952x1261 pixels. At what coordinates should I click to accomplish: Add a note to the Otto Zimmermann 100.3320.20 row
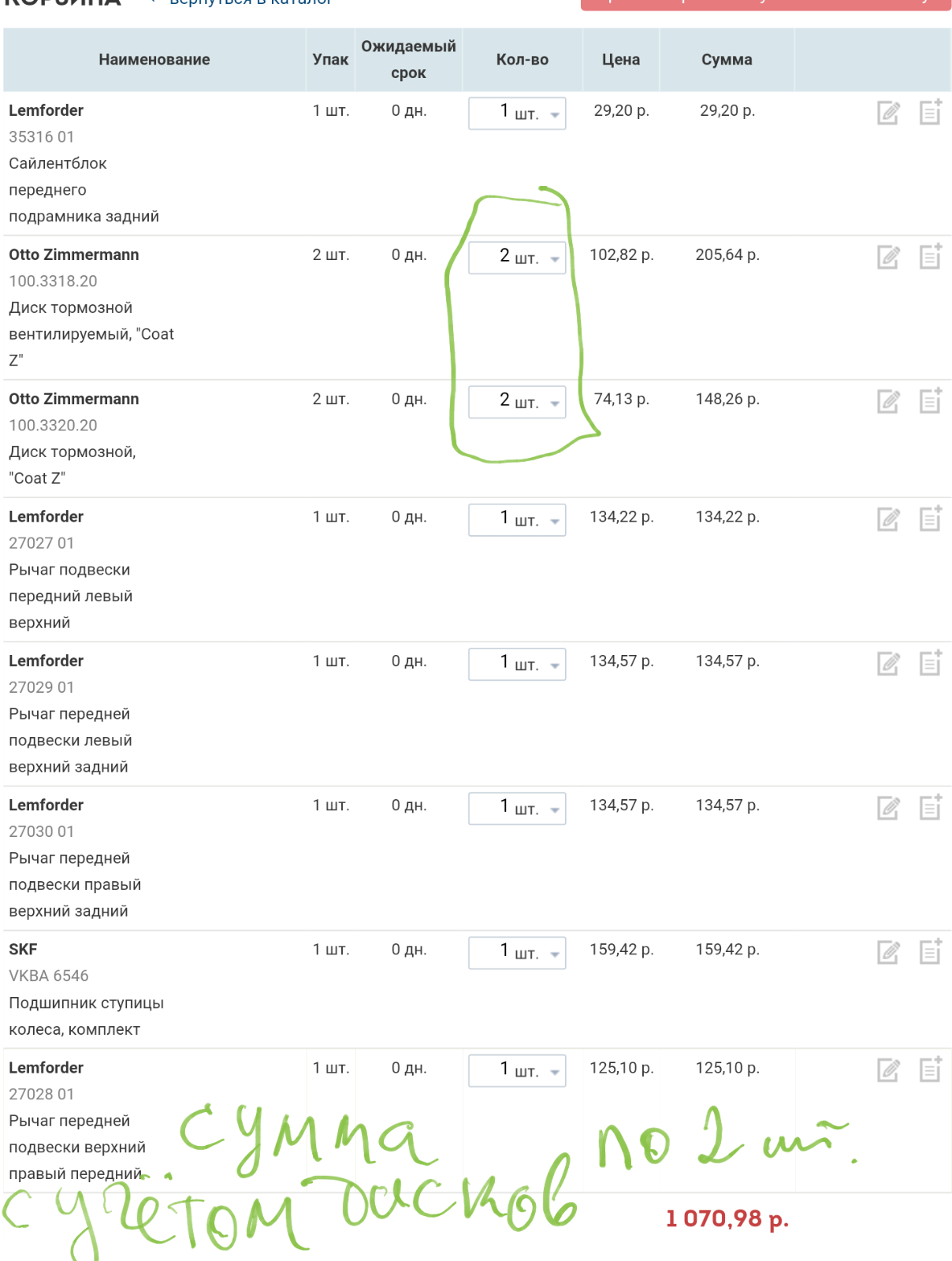pos(931,400)
